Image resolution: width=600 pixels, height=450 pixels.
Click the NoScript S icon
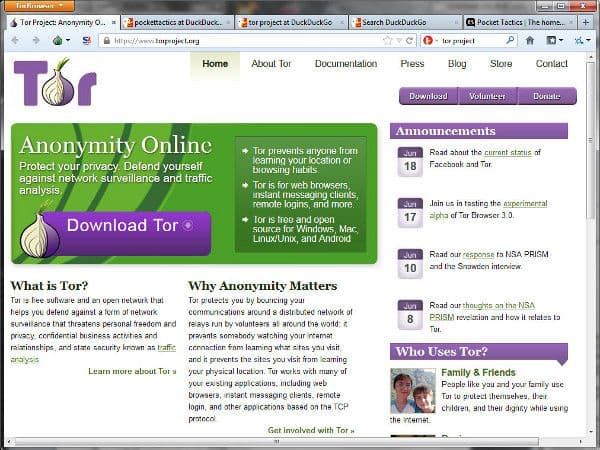[x=87, y=40]
